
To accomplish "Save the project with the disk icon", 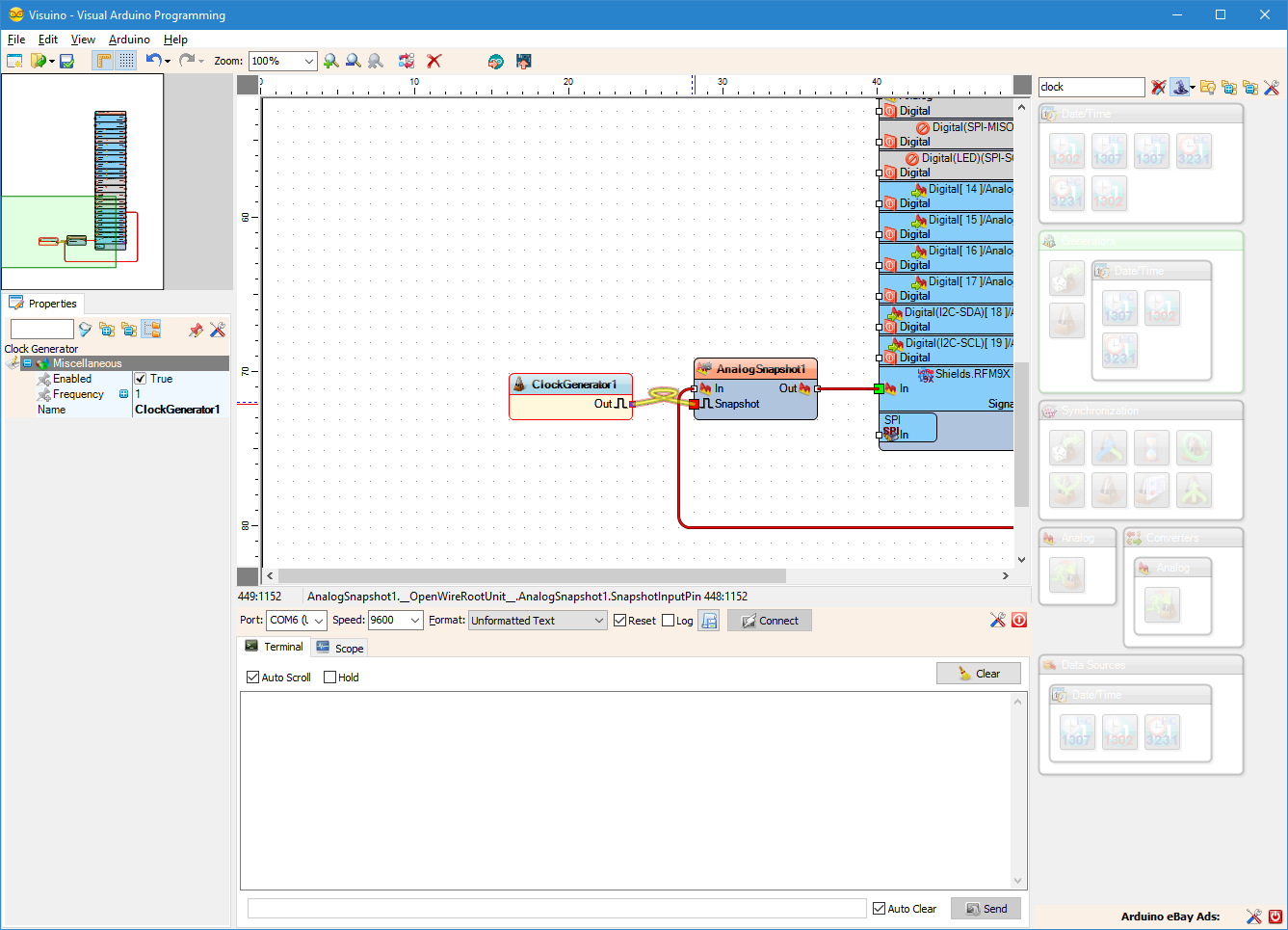I will tap(66, 61).
